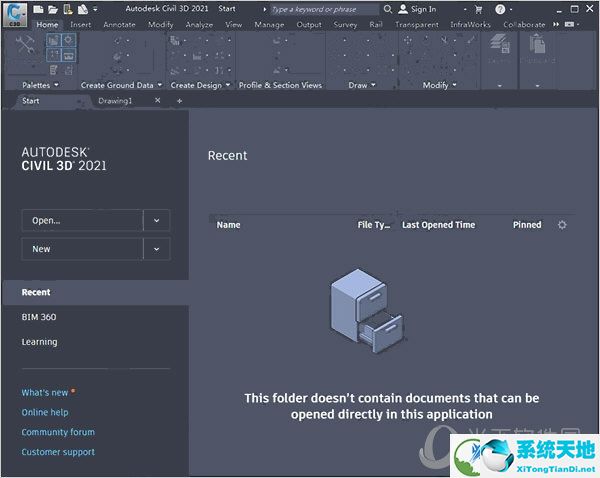Expand the Modify panel dropdown

coord(454,85)
